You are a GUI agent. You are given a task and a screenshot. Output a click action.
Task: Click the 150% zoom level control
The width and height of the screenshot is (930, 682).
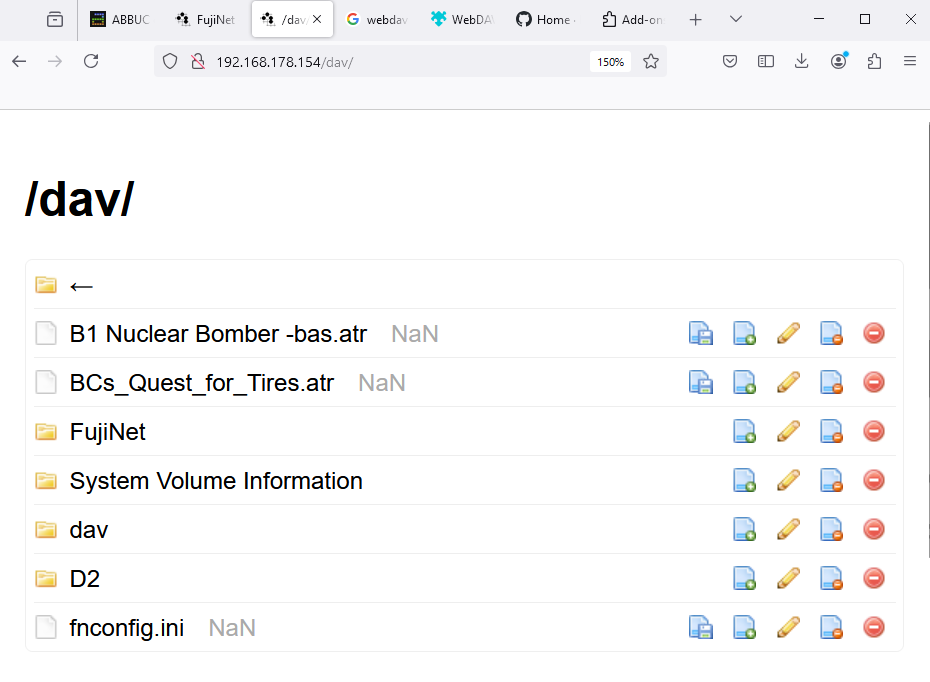point(610,61)
